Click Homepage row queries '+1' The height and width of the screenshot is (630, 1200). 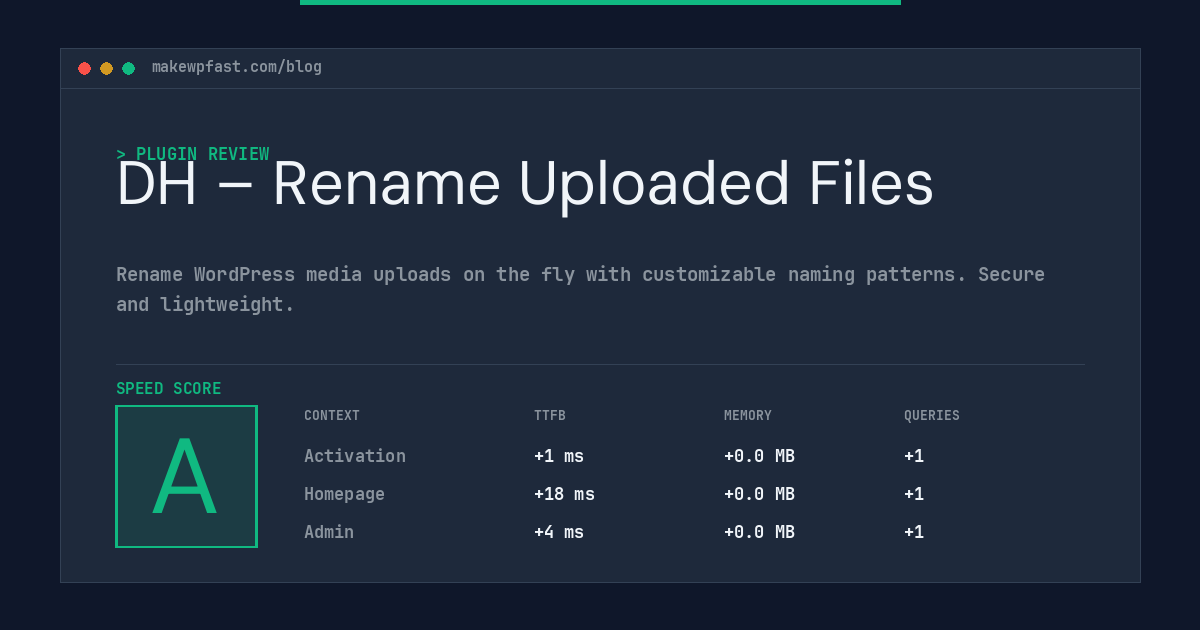pos(914,494)
